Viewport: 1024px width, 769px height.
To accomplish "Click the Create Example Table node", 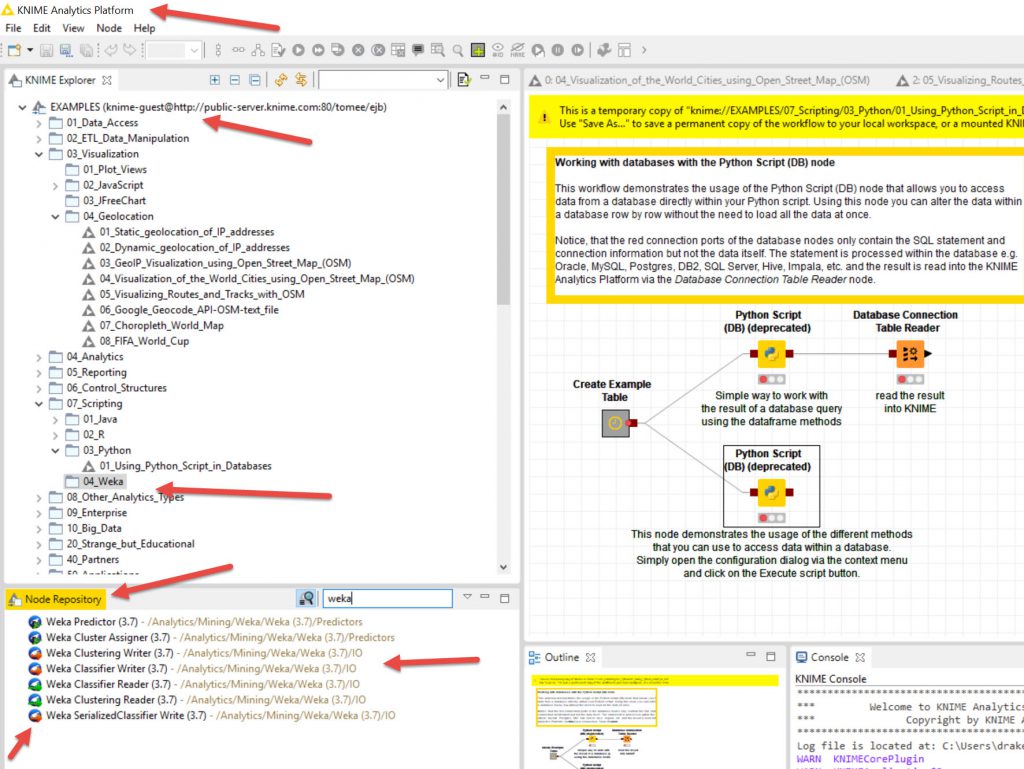I will [x=616, y=423].
